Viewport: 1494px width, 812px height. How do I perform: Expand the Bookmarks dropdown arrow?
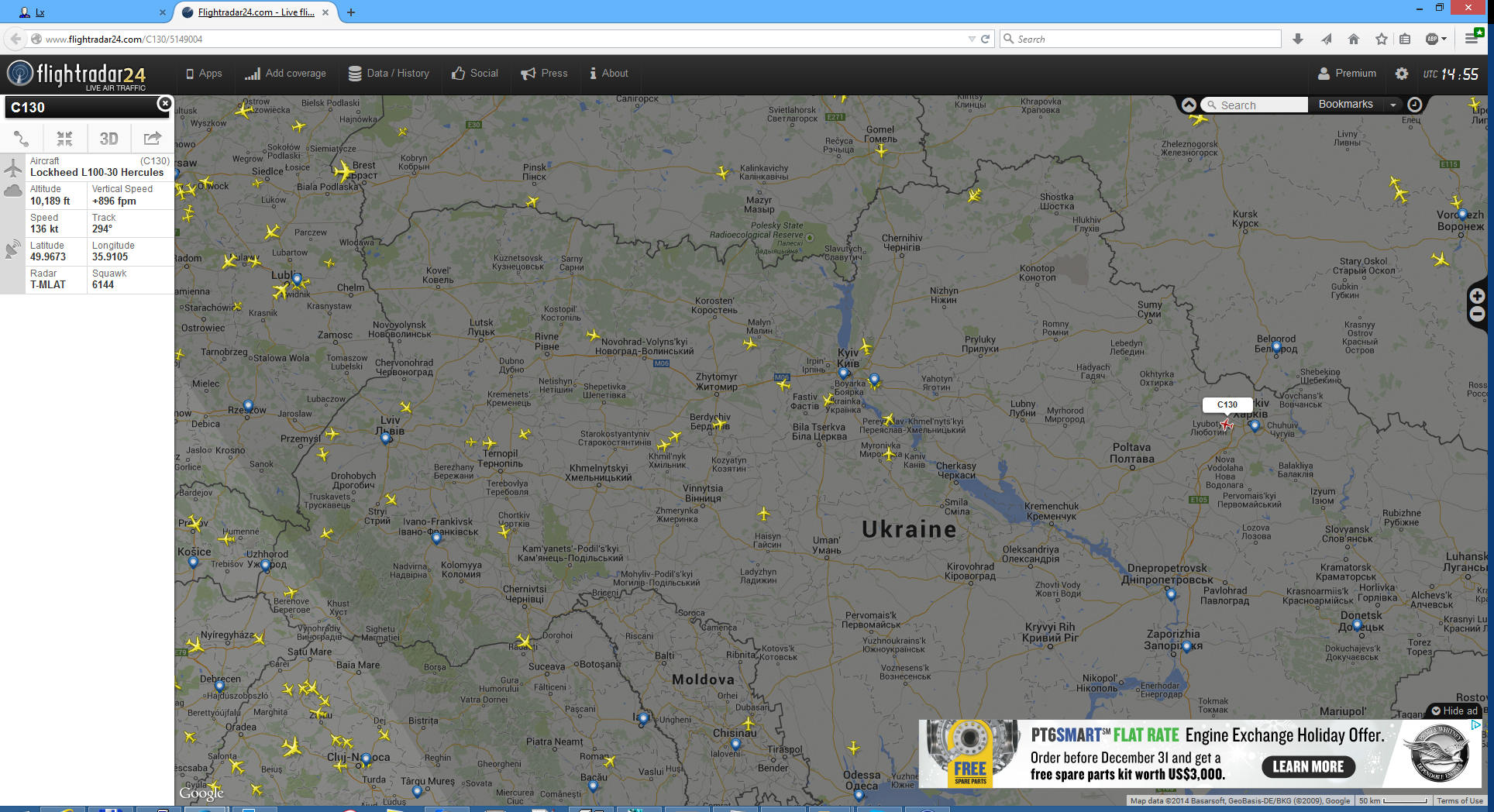(x=1392, y=105)
